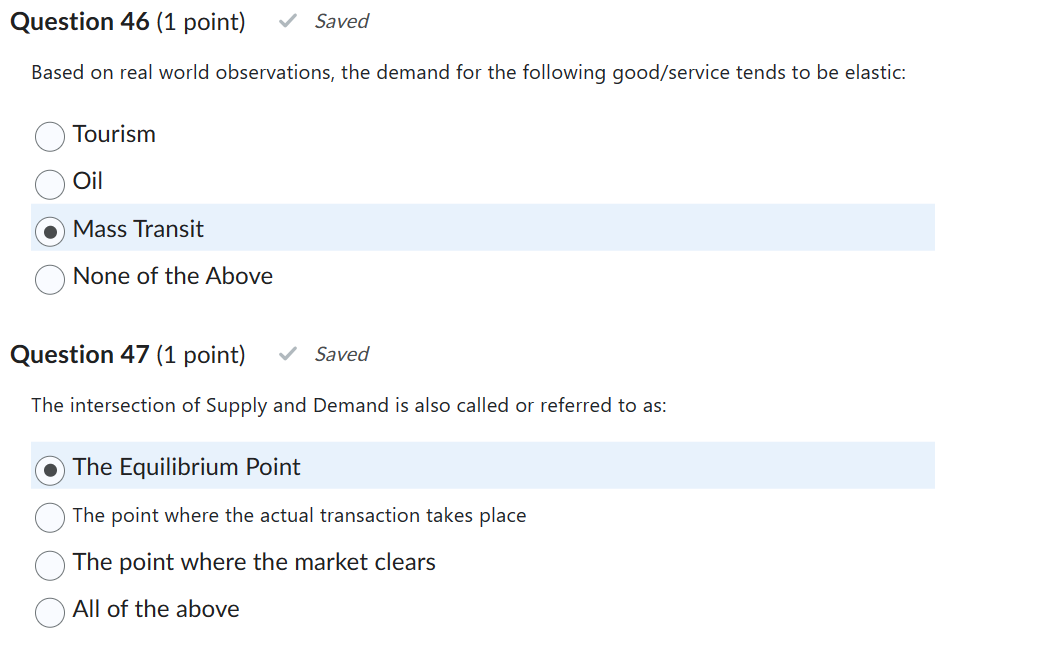Select The Equilibrium Point answer
Screen dimensions: 1048x659
[x=49, y=469]
